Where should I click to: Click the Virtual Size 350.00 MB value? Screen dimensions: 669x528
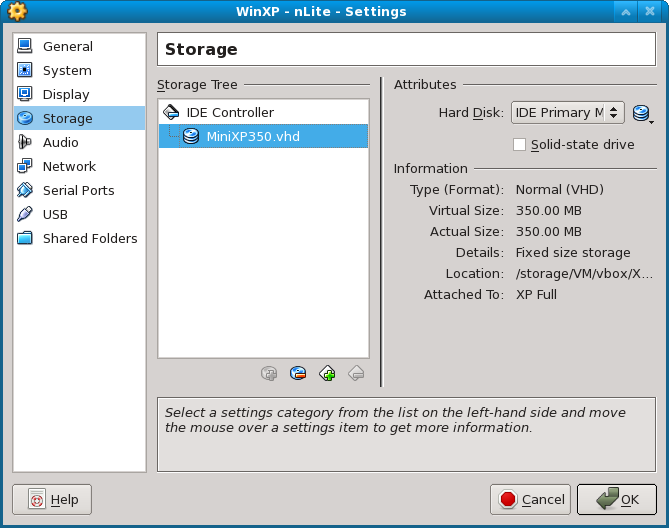(x=549, y=210)
